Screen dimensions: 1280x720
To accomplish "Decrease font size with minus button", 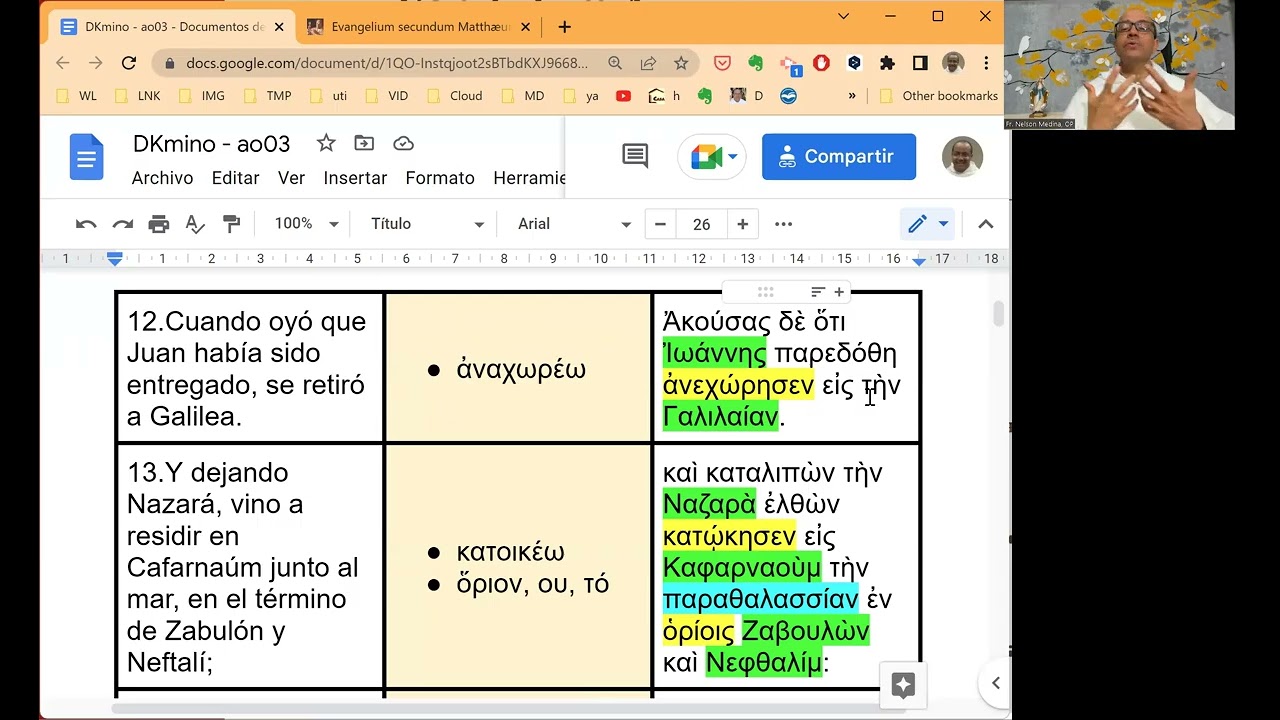I will [x=660, y=224].
